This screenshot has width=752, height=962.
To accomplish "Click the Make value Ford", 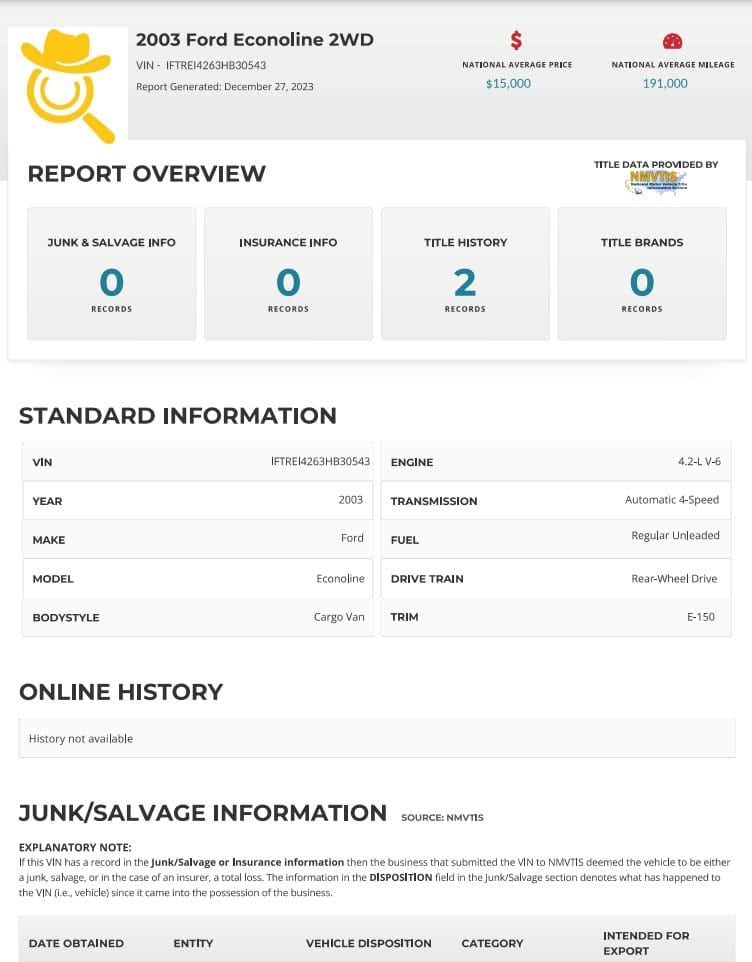I will 352,537.
